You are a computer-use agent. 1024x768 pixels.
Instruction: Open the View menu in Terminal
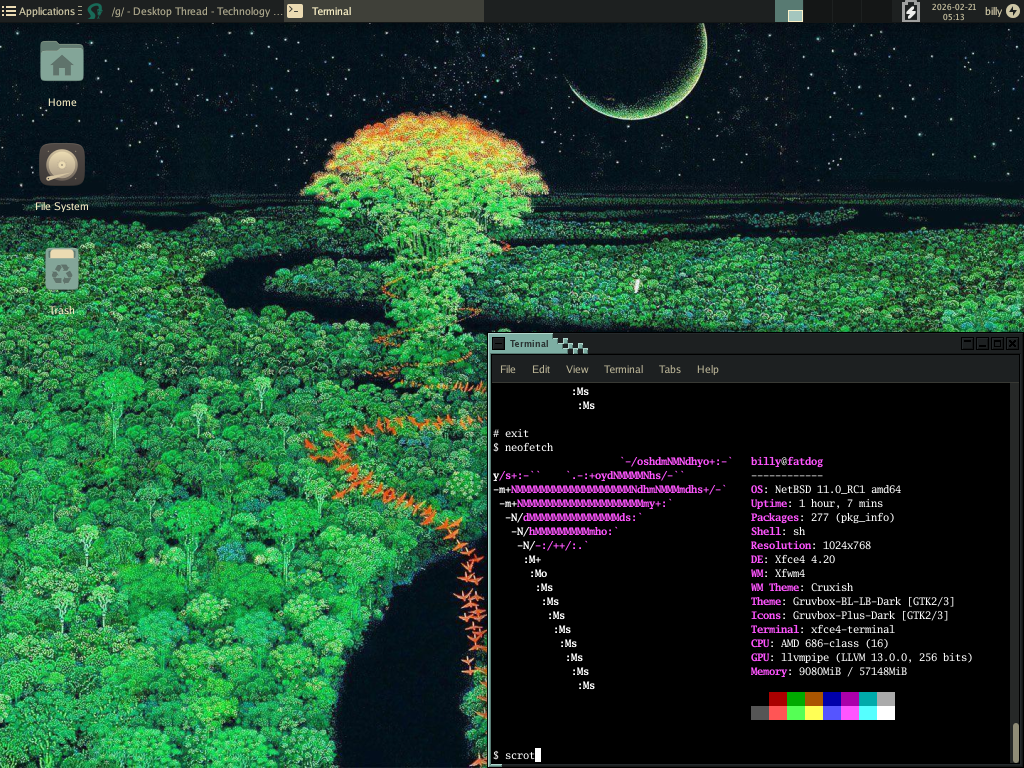577,369
